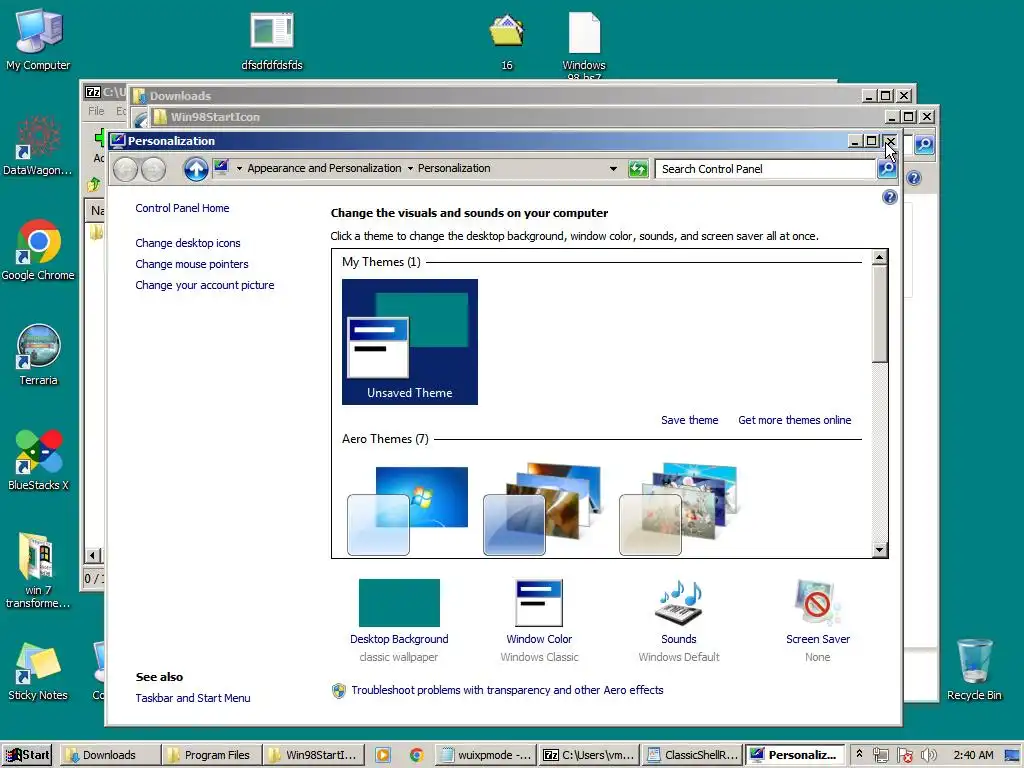Screen dimensions: 1024x768
Task: Switch to ClassicShellR... taskbar button
Action: (x=692, y=755)
